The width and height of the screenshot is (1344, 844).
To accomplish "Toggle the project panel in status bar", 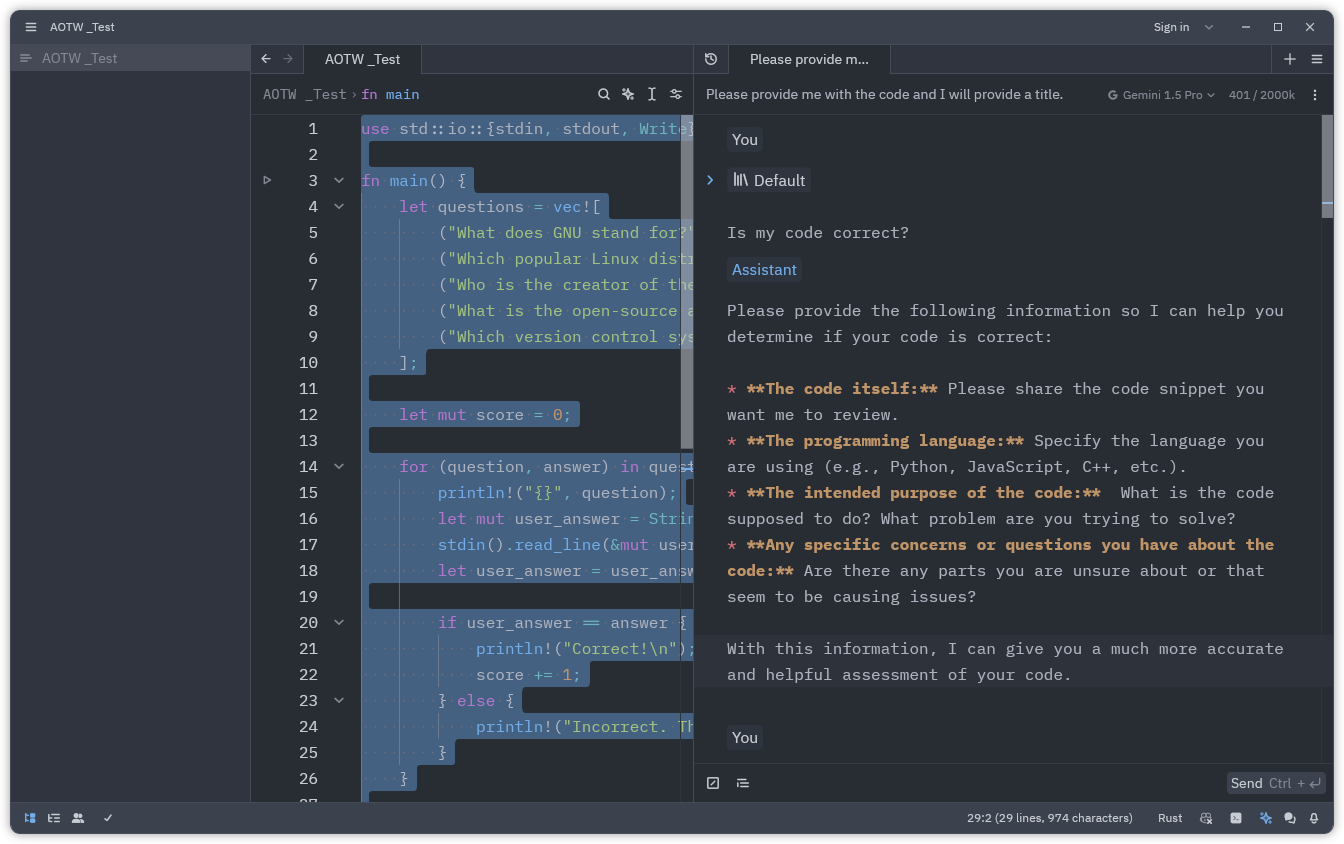I will pos(30,818).
